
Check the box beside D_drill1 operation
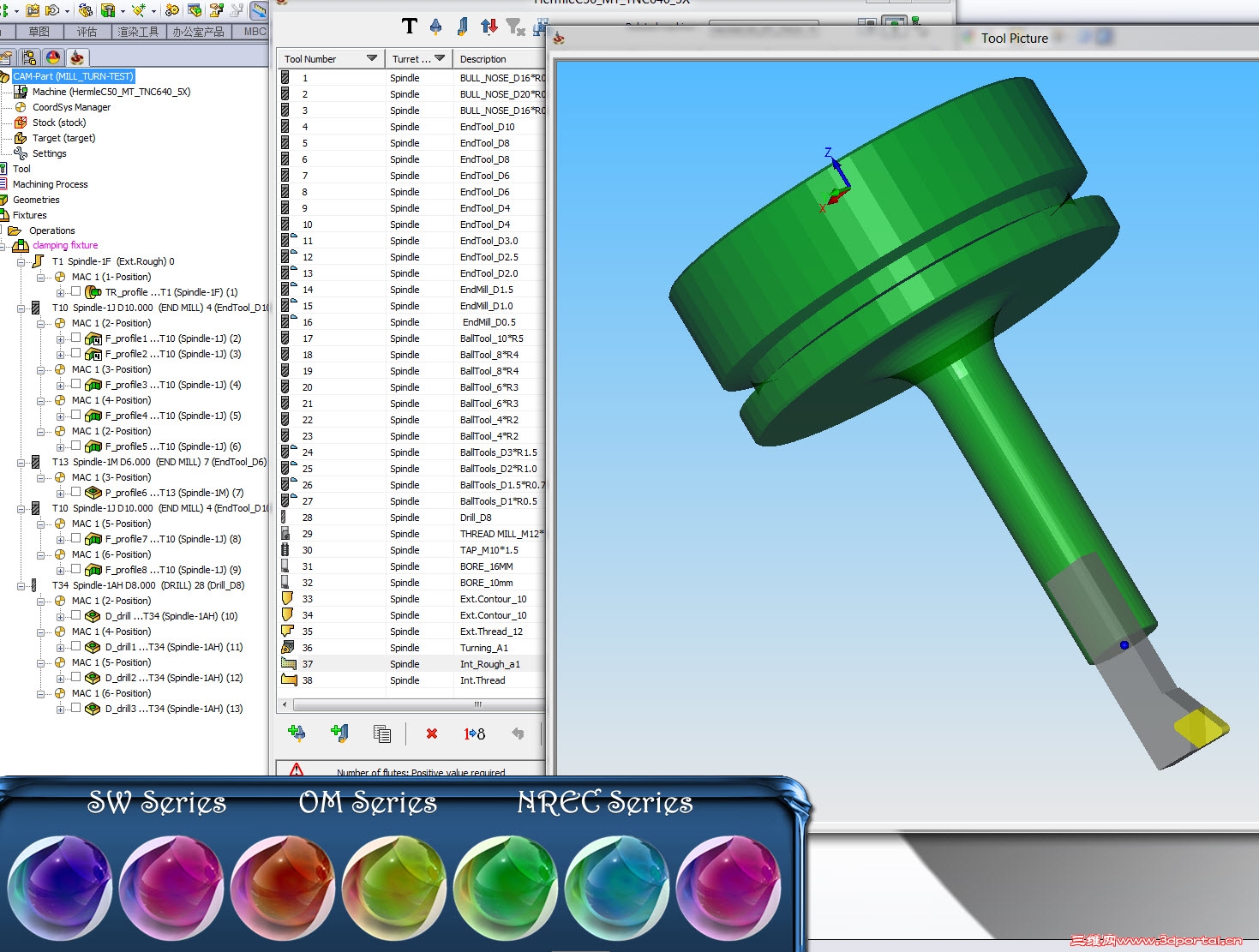[74, 647]
